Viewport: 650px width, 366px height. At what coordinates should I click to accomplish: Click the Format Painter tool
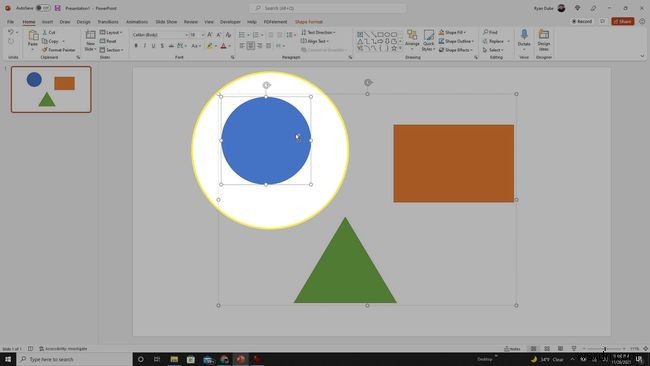pos(59,50)
